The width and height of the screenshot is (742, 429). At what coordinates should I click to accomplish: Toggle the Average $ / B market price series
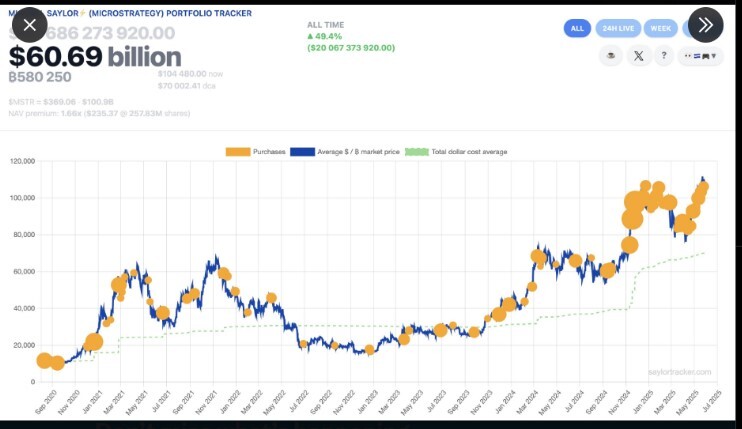(345, 152)
